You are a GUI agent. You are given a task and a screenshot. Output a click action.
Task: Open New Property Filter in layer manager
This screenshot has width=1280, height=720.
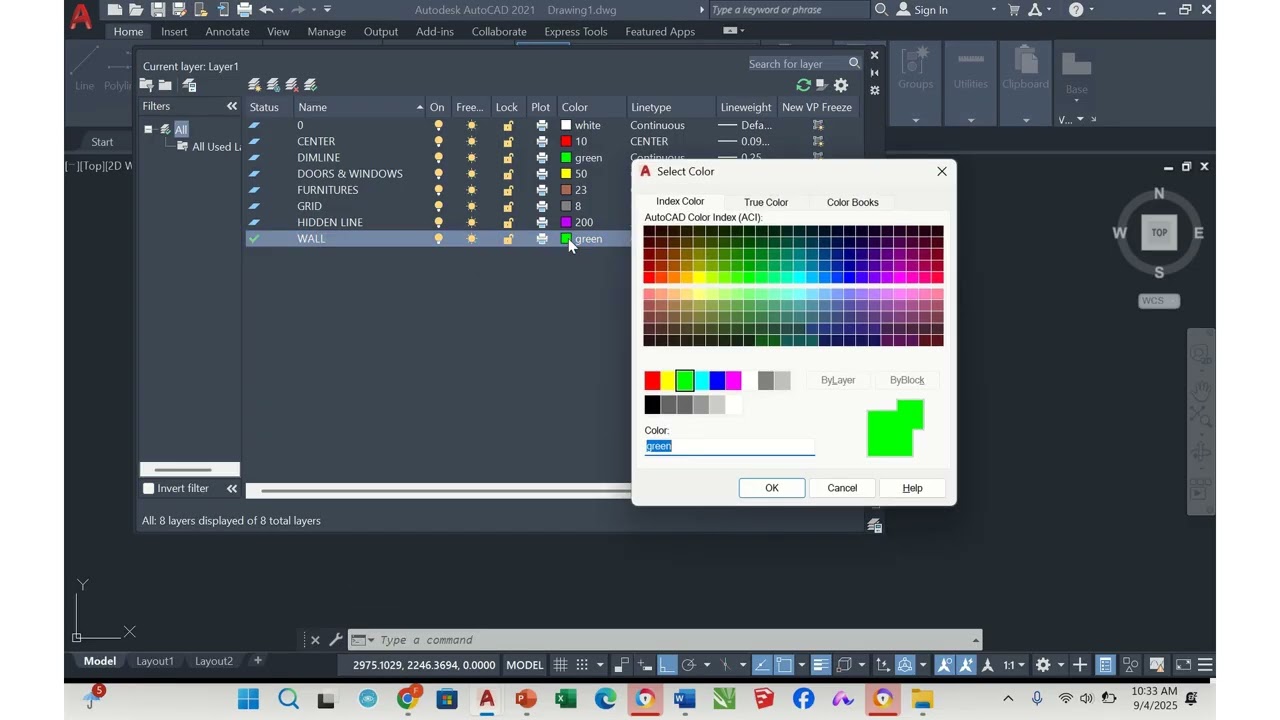pos(147,85)
